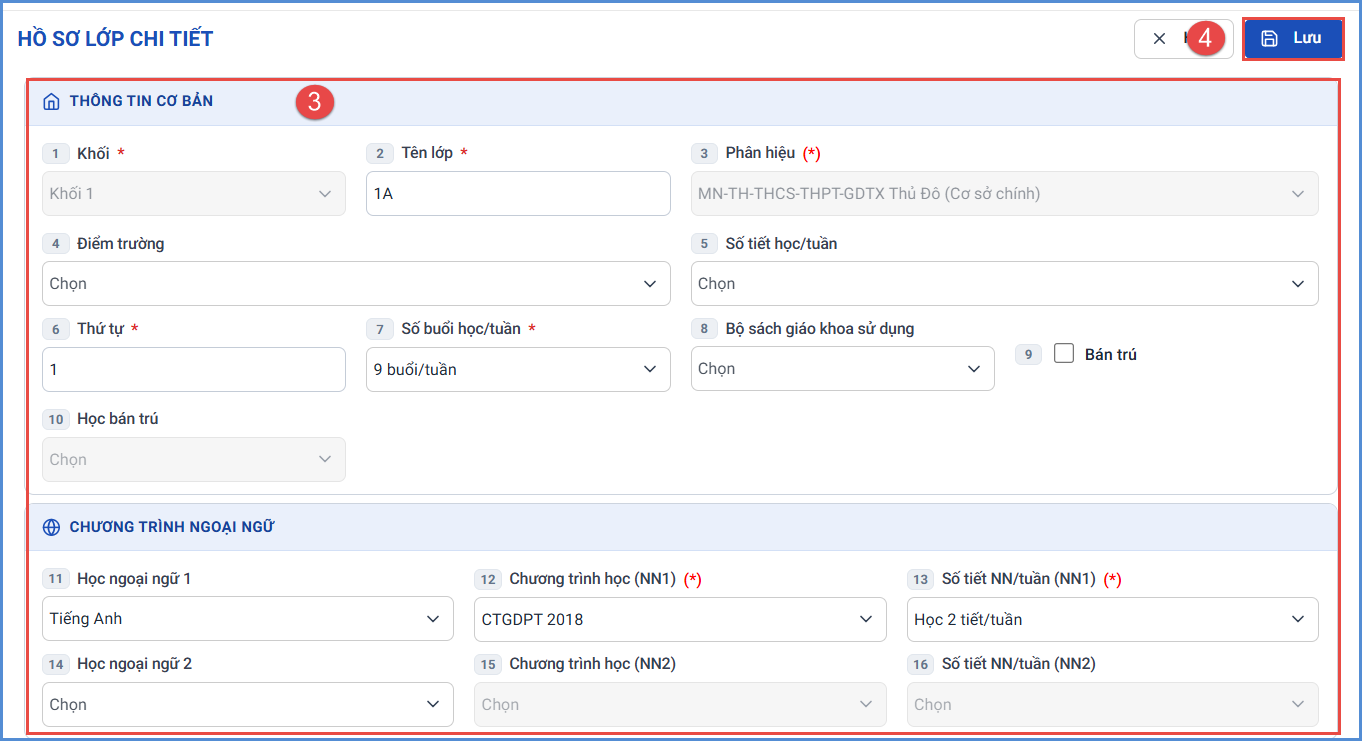1362x741 pixels.
Task: Open the Phân hiệu dropdown
Action: [1004, 194]
